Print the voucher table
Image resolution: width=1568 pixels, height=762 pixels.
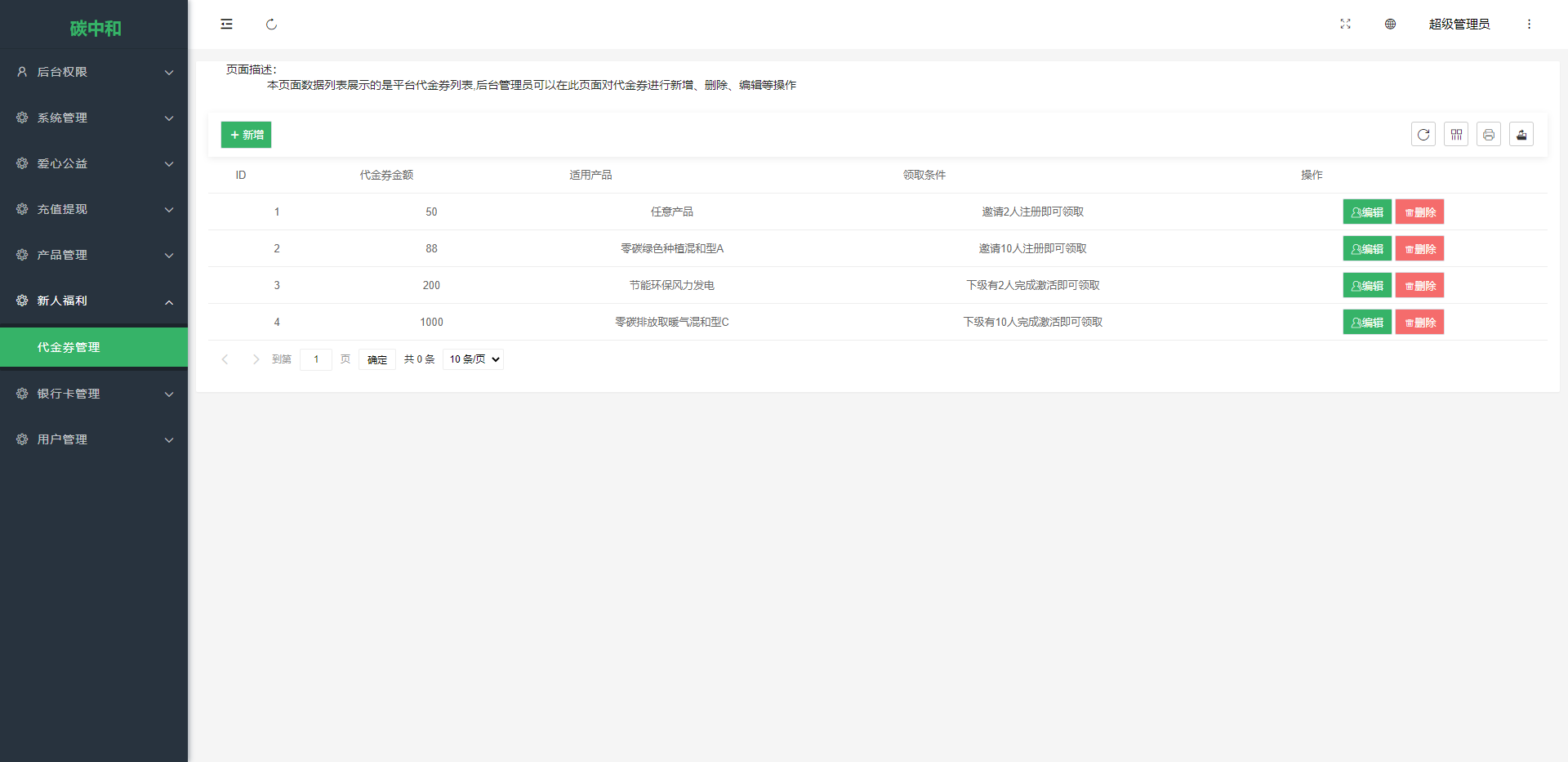(1488, 135)
